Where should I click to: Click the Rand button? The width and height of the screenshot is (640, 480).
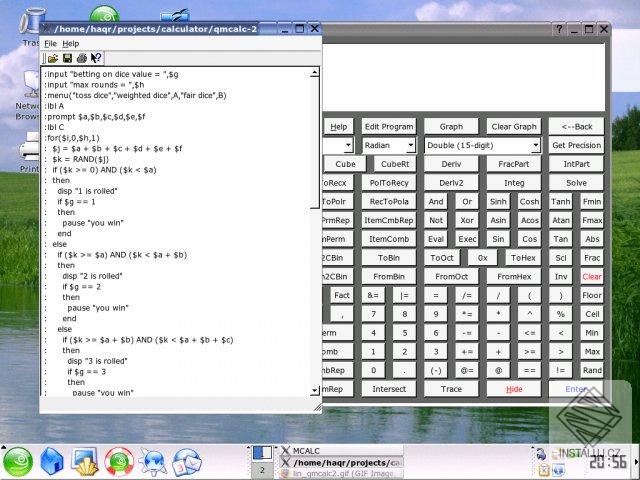[592, 371]
